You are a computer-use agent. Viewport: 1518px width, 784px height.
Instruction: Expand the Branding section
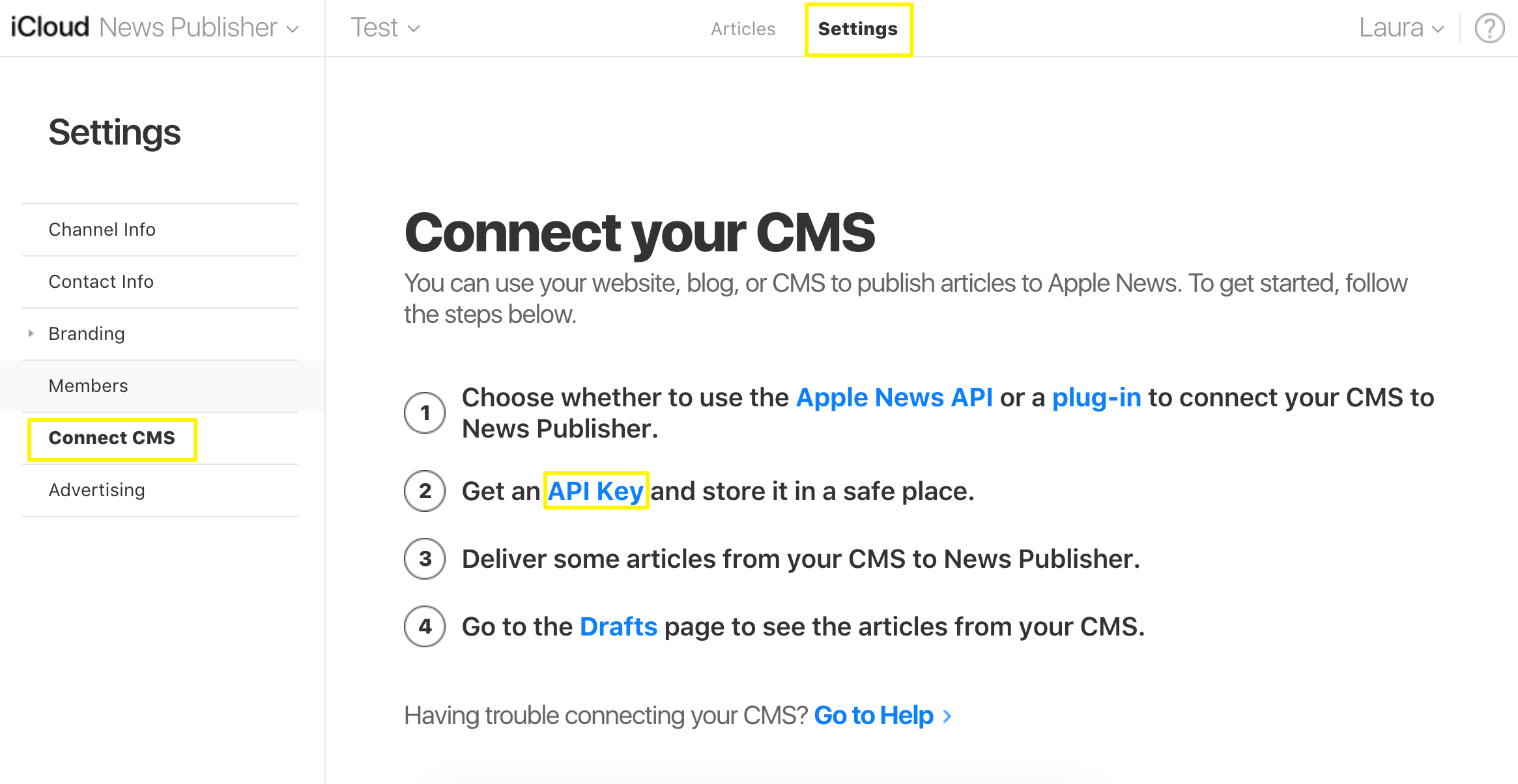pyautogui.click(x=31, y=332)
